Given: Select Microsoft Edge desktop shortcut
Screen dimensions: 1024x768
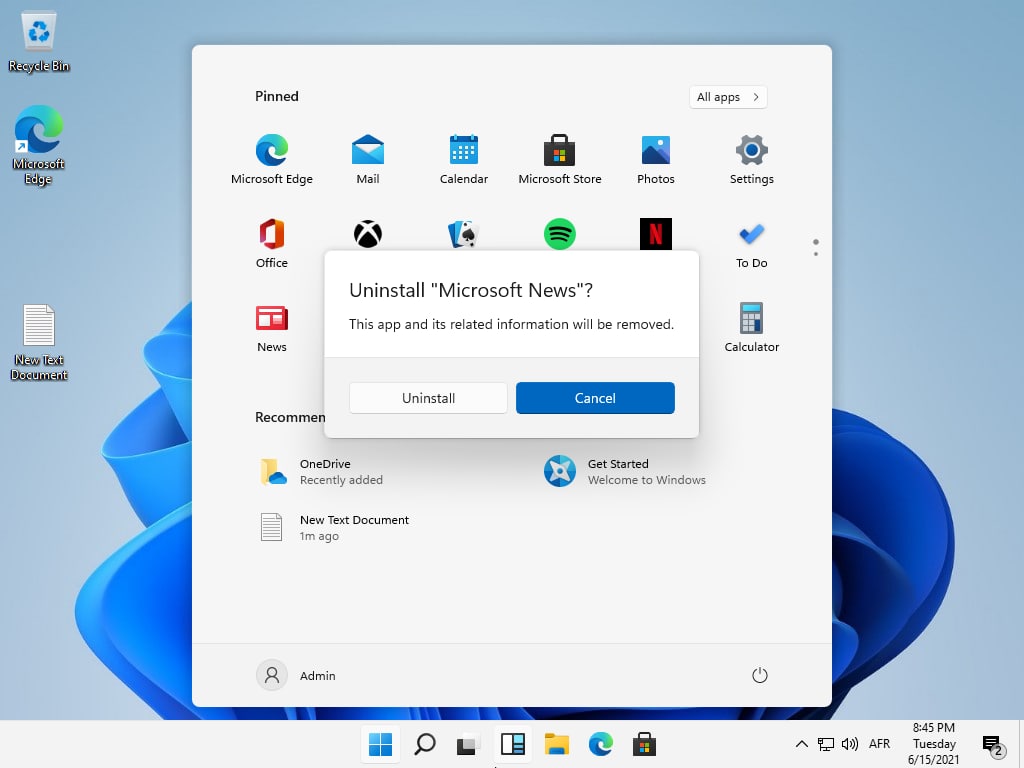Looking at the screenshot, I should (x=39, y=145).
